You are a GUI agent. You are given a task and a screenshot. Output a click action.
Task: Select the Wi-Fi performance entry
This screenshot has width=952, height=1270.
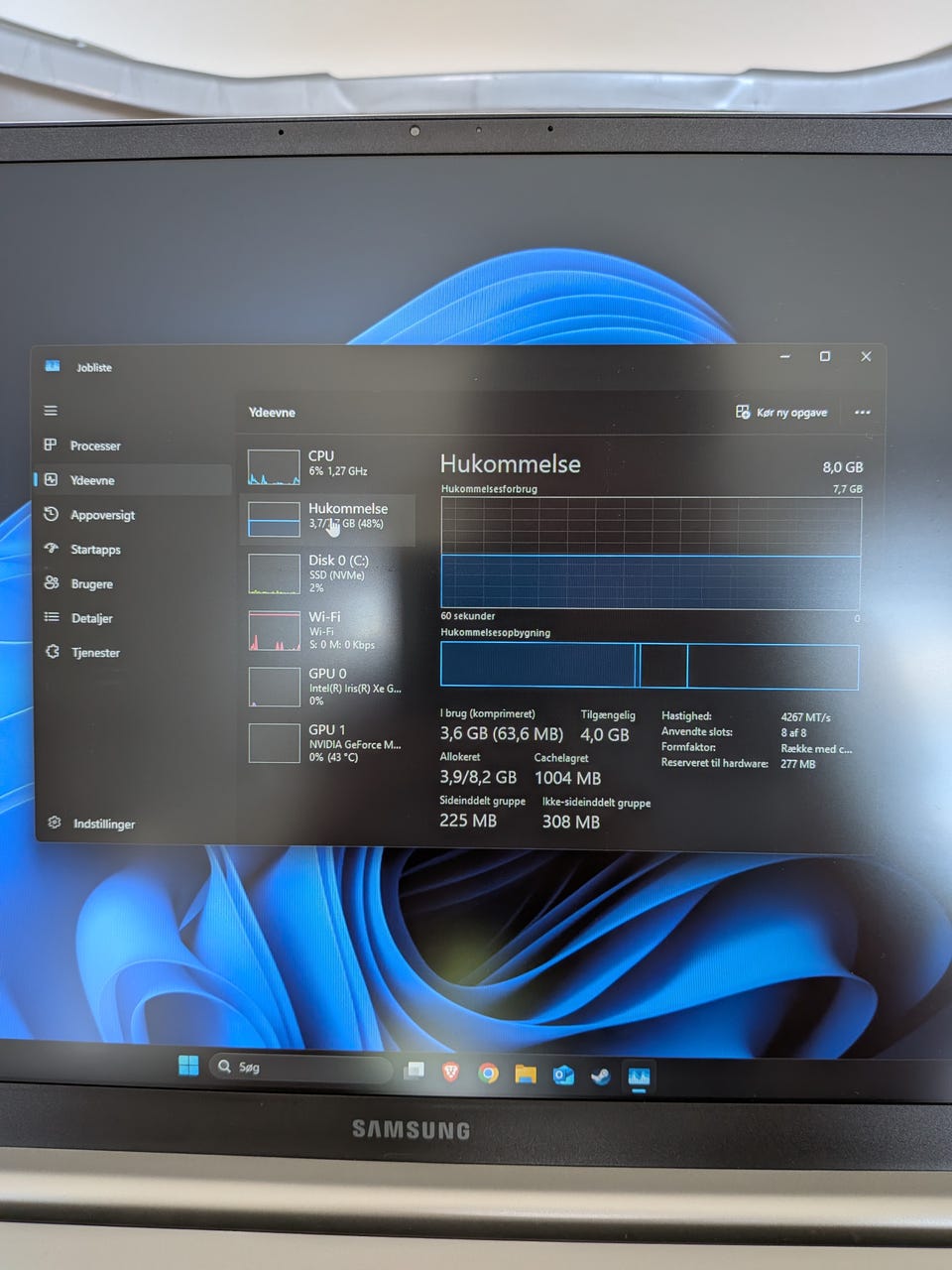pos(327,630)
